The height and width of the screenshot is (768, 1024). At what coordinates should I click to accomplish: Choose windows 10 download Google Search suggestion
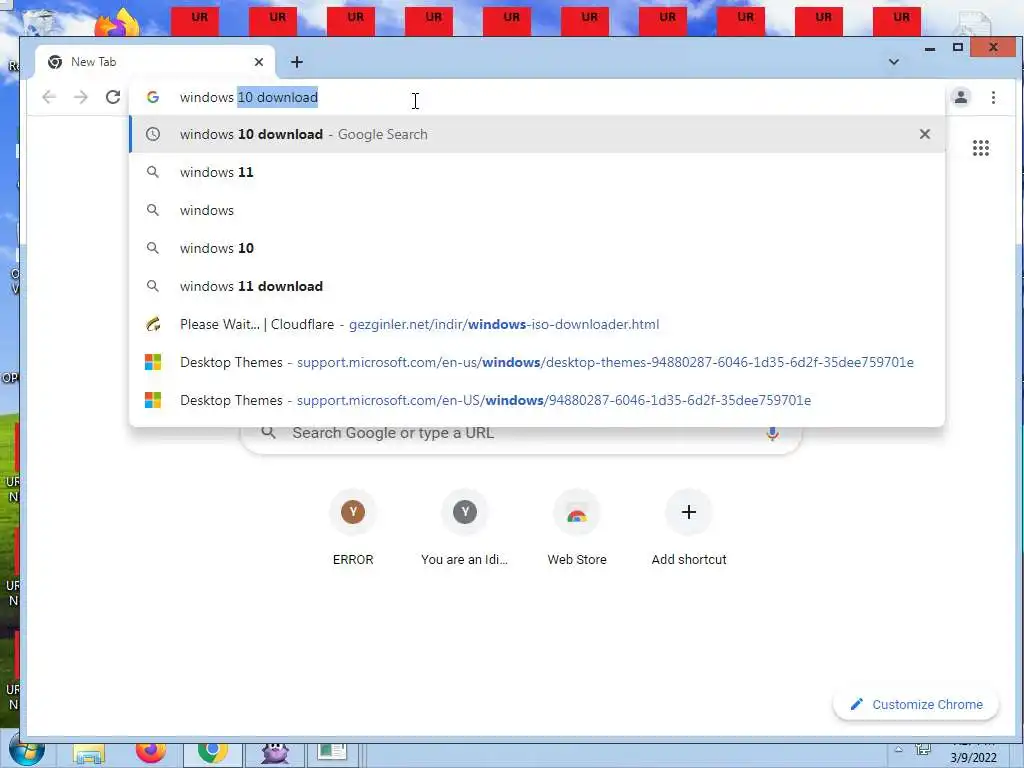pos(537,134)
